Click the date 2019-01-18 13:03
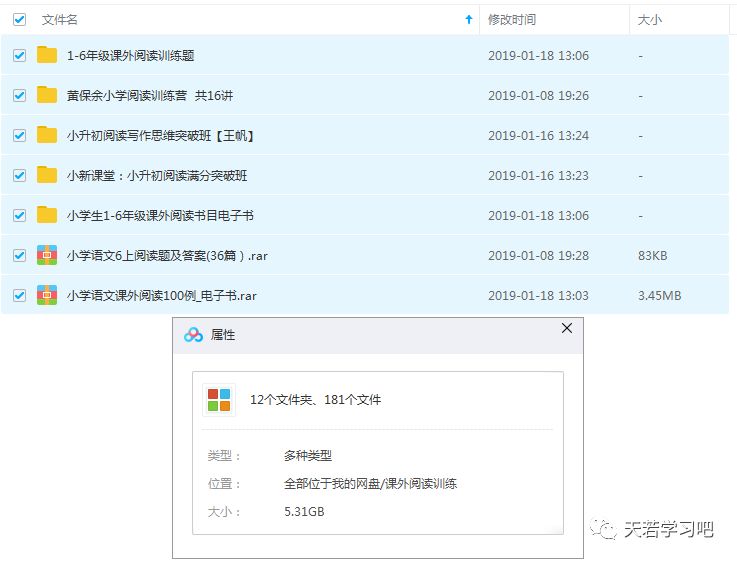This screenshot has height=561, width=737. [x=538, y=296]
